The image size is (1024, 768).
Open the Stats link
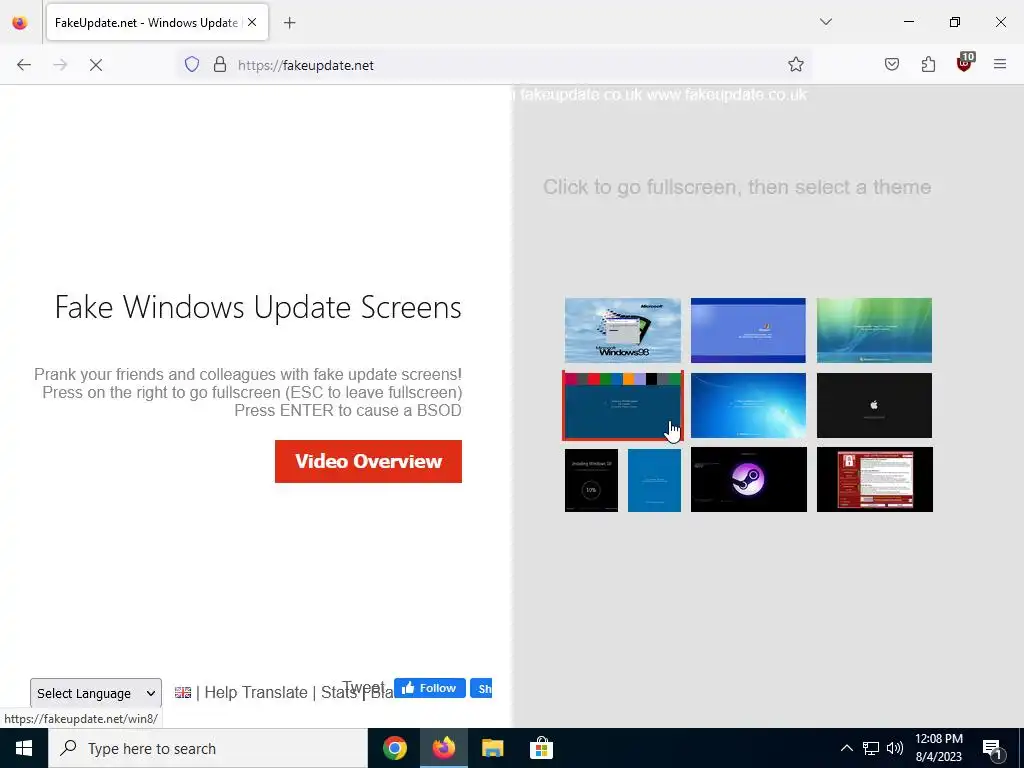[338, 692]
